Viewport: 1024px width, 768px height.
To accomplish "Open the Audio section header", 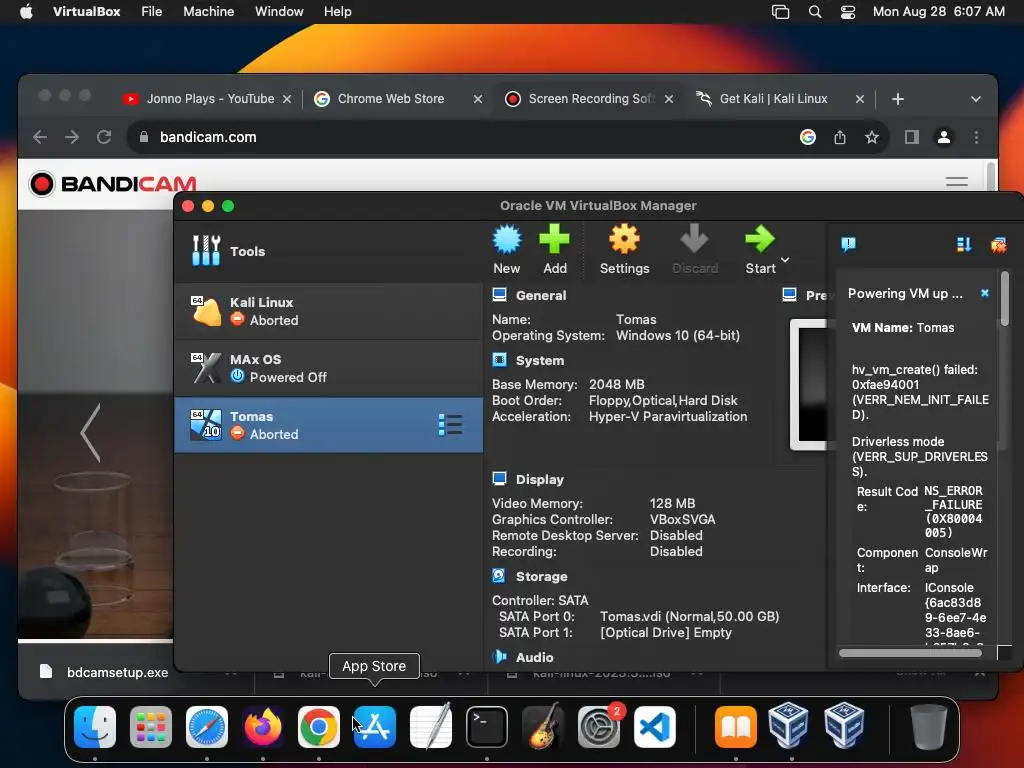I will pyautogui.click(x=534, y=658).
